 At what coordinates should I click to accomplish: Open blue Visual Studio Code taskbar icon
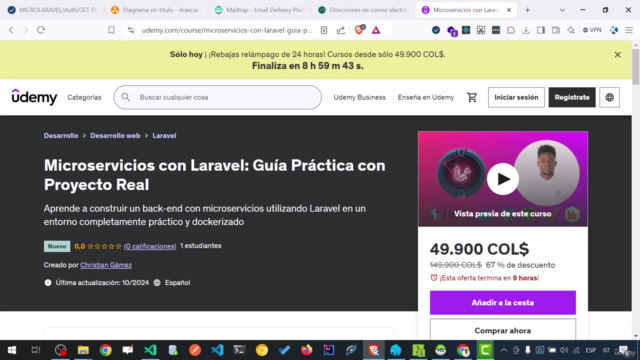coord(217,350)
